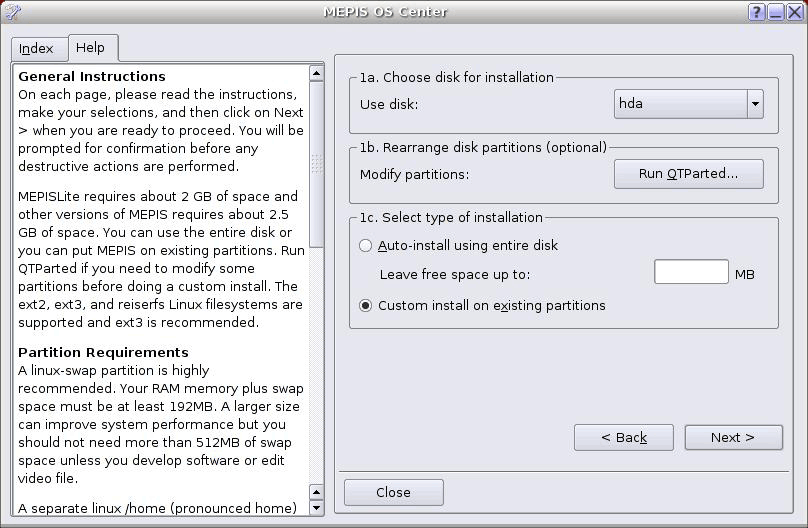Viewport: 808px width, 528px height.
Task: Proceed with the Next button
Action: point(733,437)
